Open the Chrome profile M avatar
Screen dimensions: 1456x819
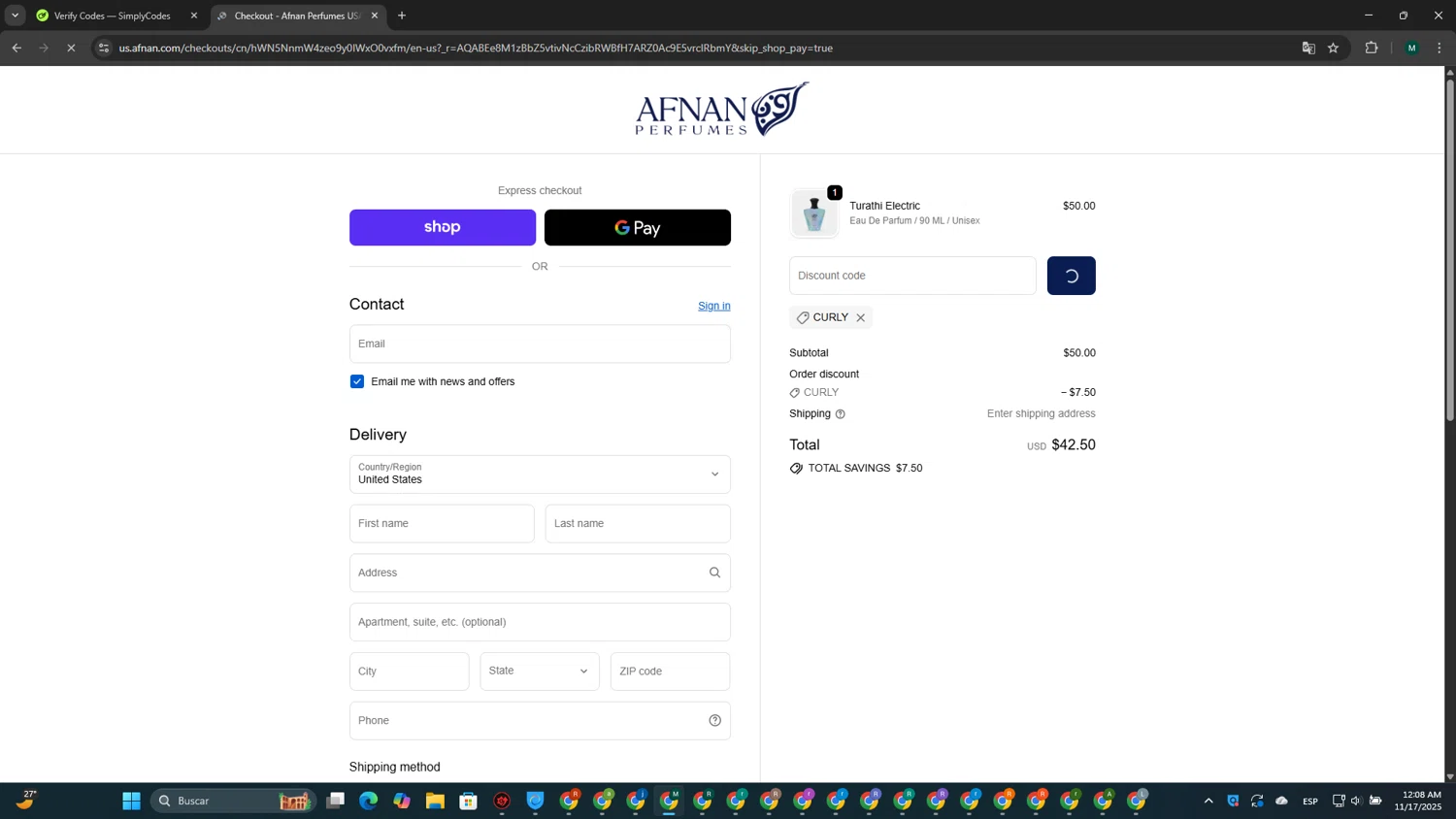coord(1412,48)
